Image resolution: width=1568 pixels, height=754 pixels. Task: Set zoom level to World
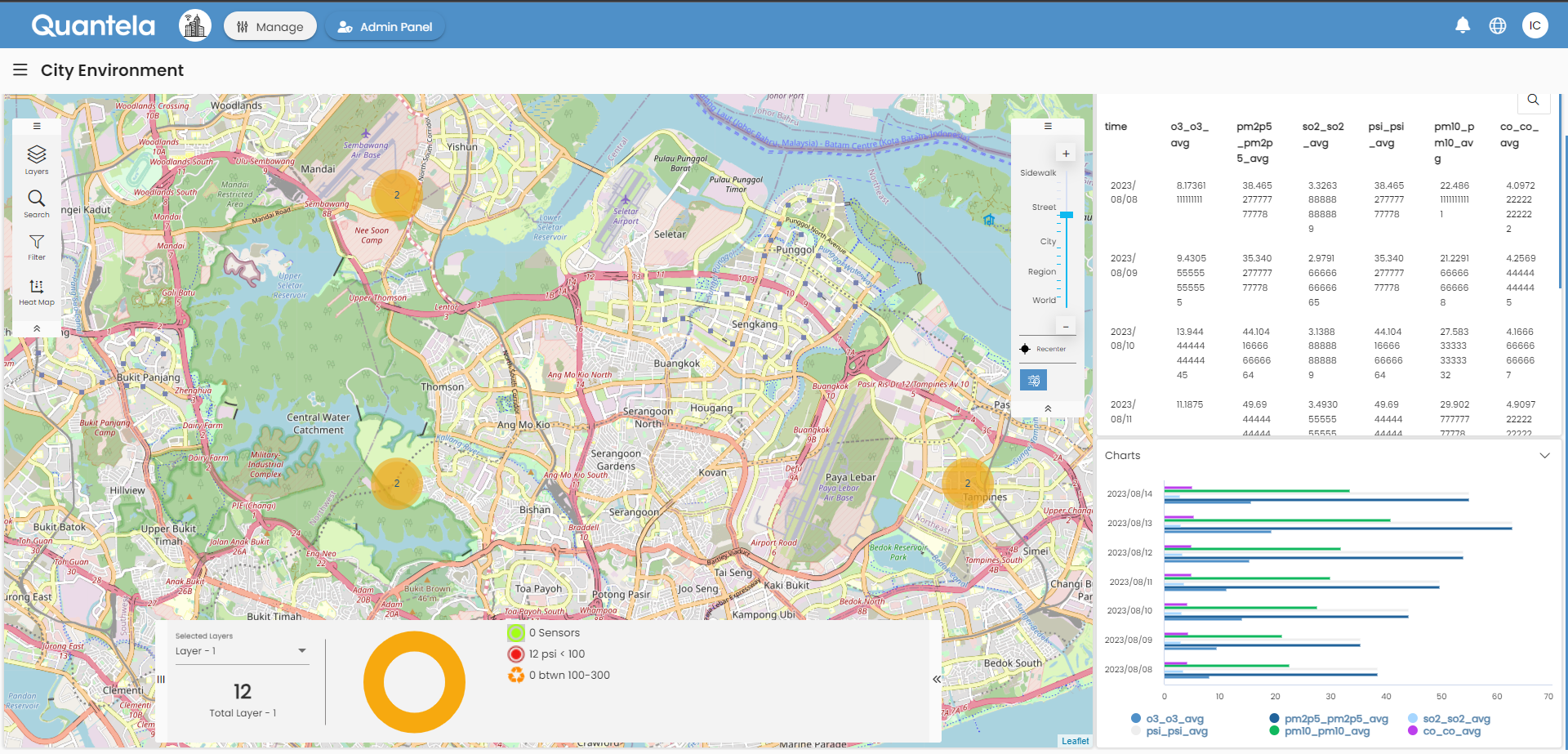(x=1044, y=301)
